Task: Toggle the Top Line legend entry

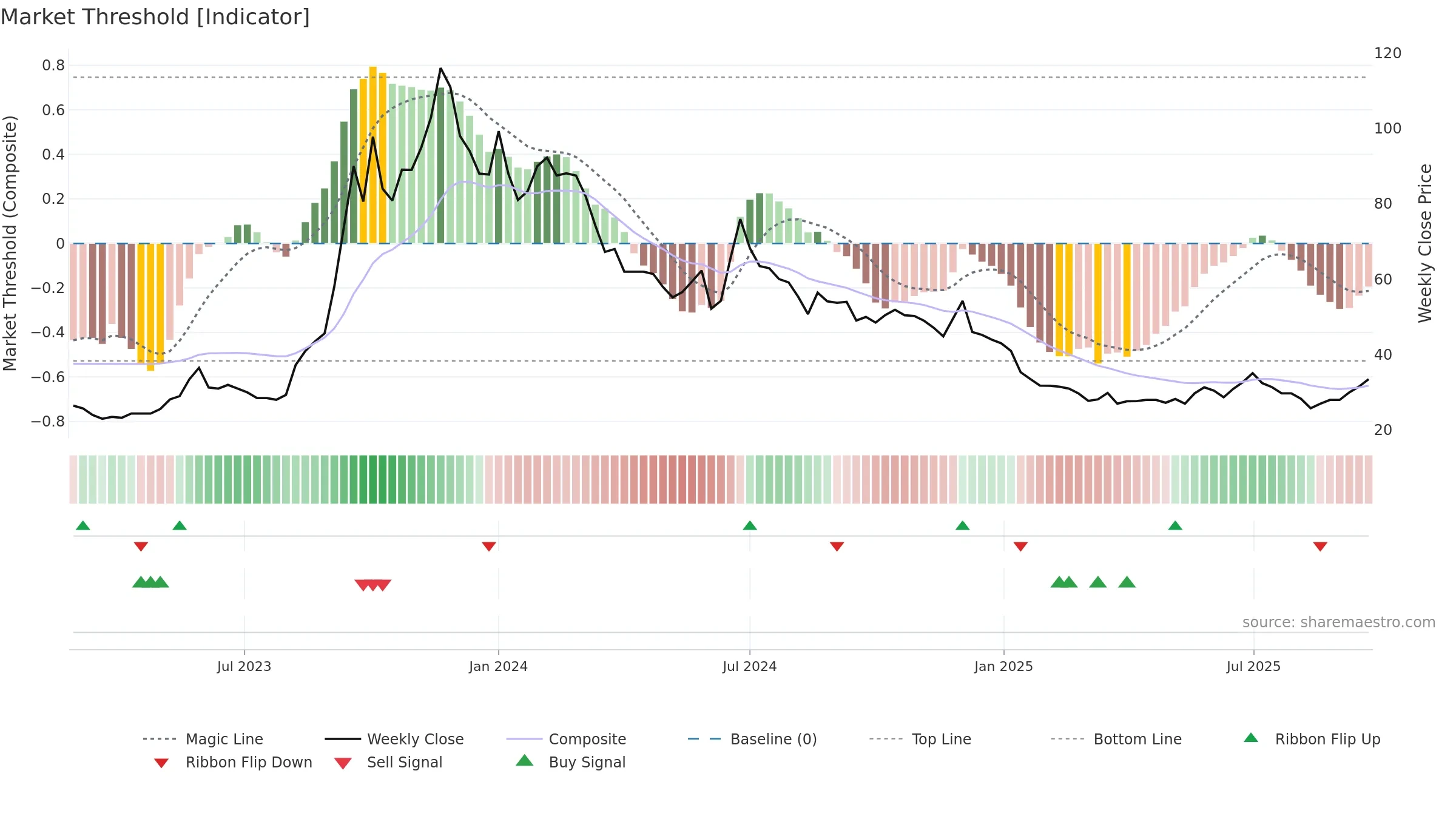Action: click(920, 739)
